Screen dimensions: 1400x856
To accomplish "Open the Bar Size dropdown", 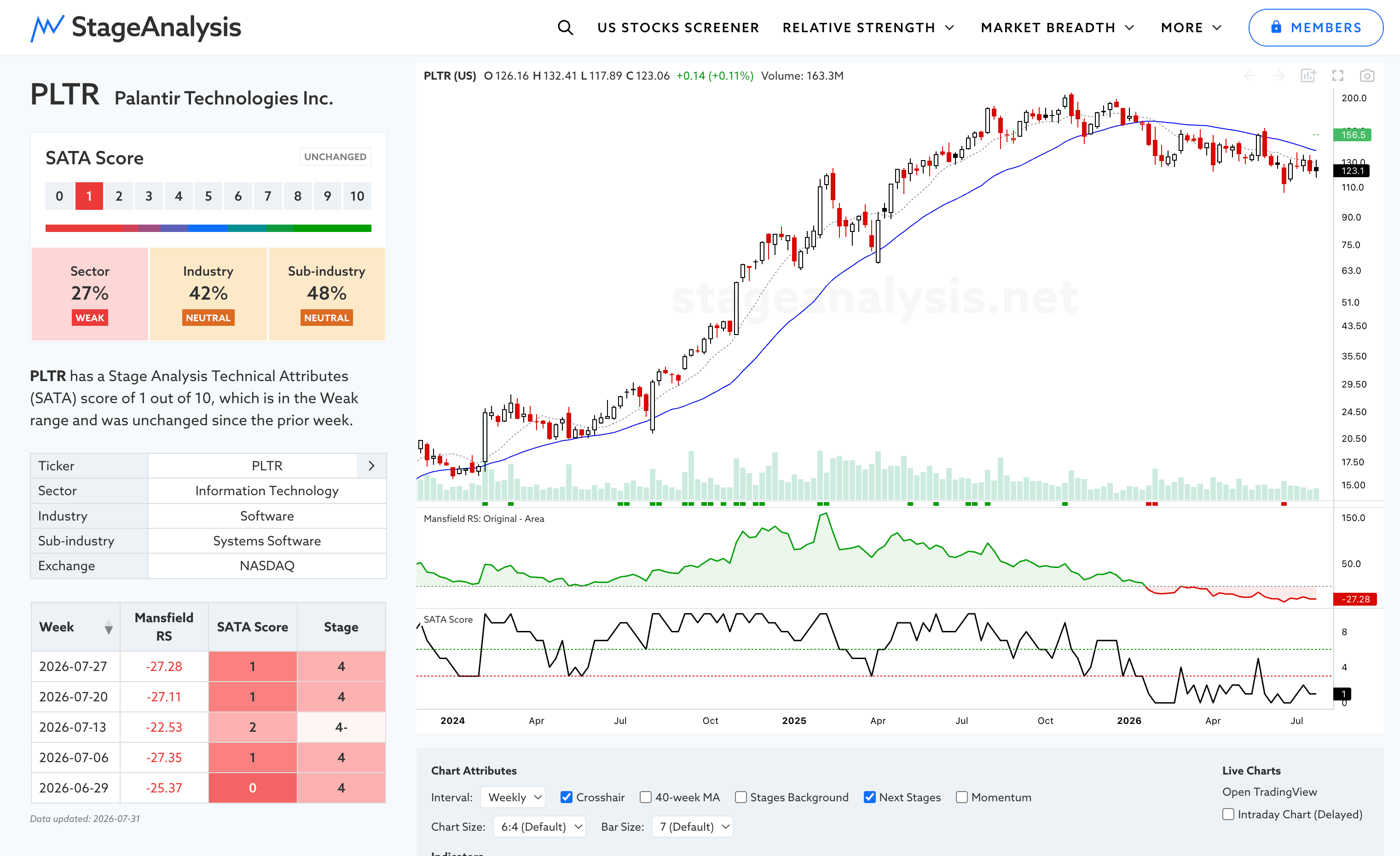I will (692, 827).
